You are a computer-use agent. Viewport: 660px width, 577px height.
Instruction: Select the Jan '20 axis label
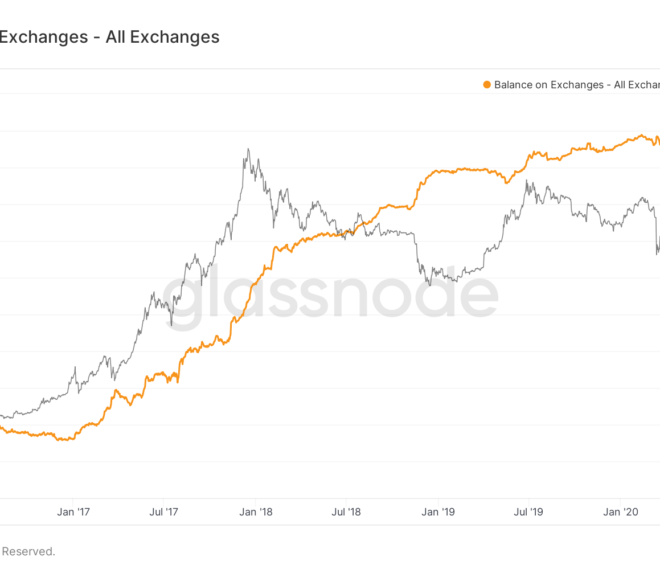pyautogui.click(x=621, y=512)
